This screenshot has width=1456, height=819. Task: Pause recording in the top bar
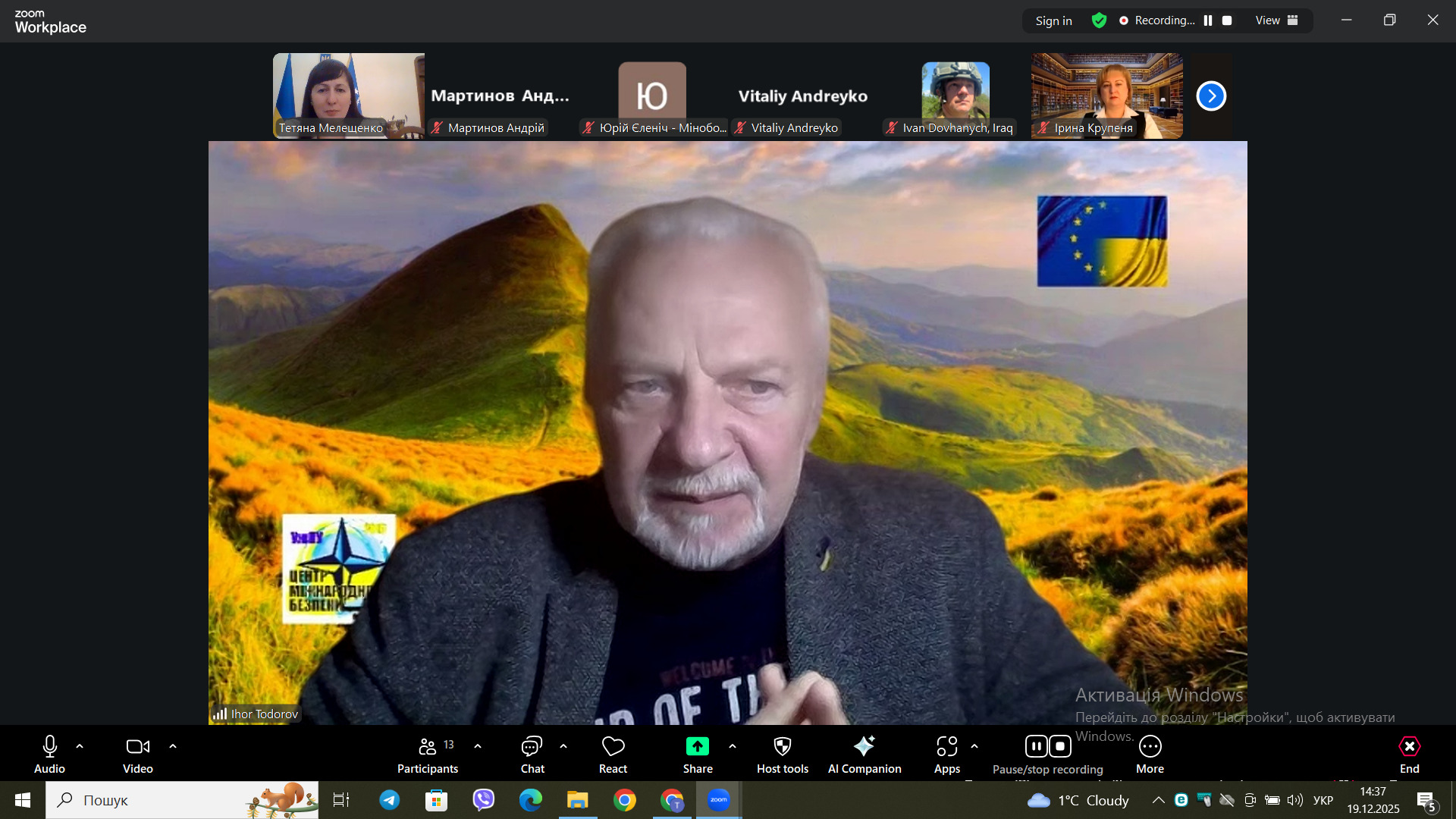[x=1208, y=20]
